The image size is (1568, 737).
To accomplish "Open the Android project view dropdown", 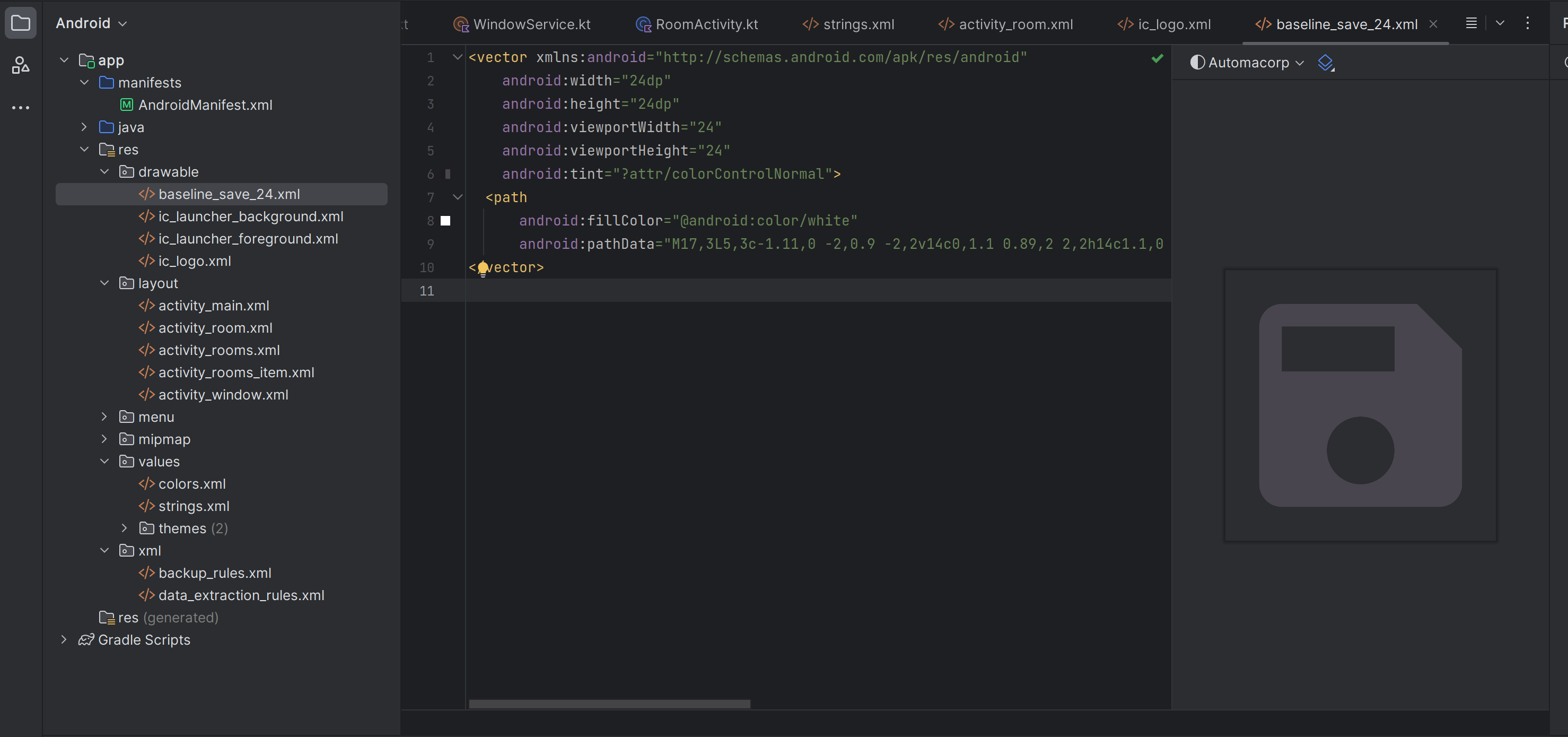I will coord(91,23).
